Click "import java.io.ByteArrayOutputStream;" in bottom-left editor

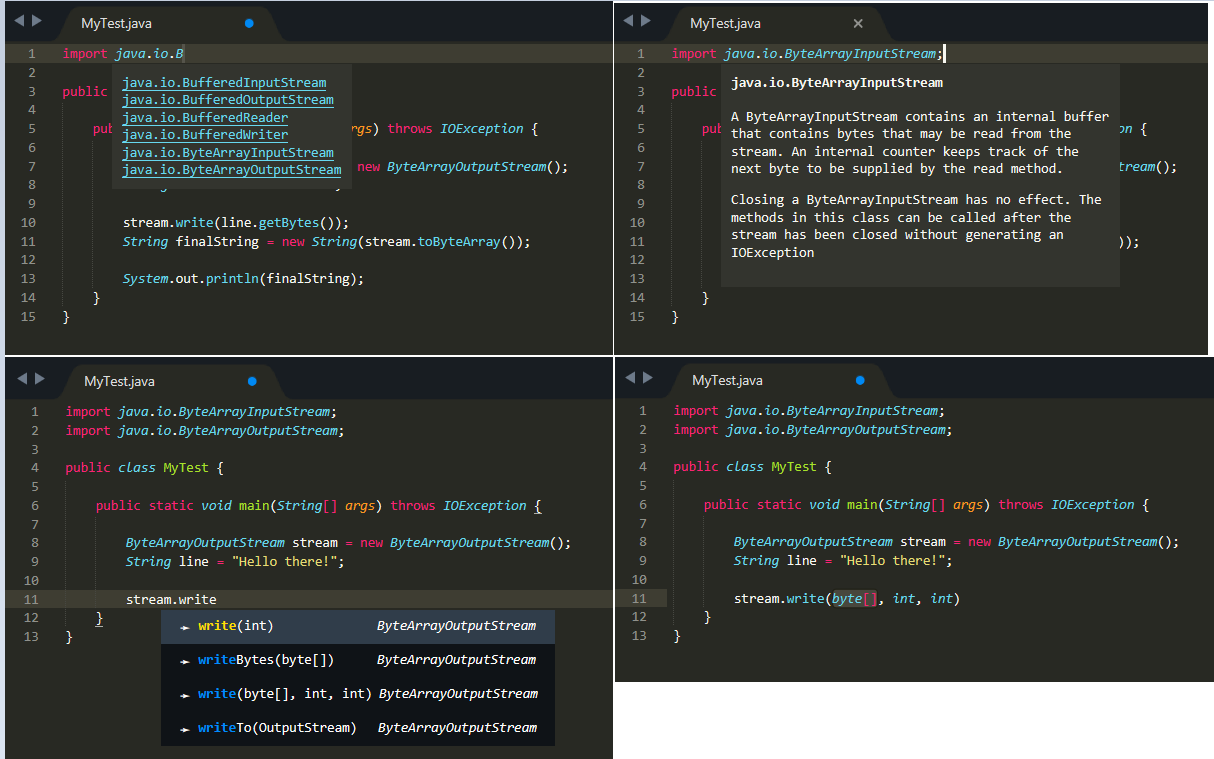[x=204, y=431]
